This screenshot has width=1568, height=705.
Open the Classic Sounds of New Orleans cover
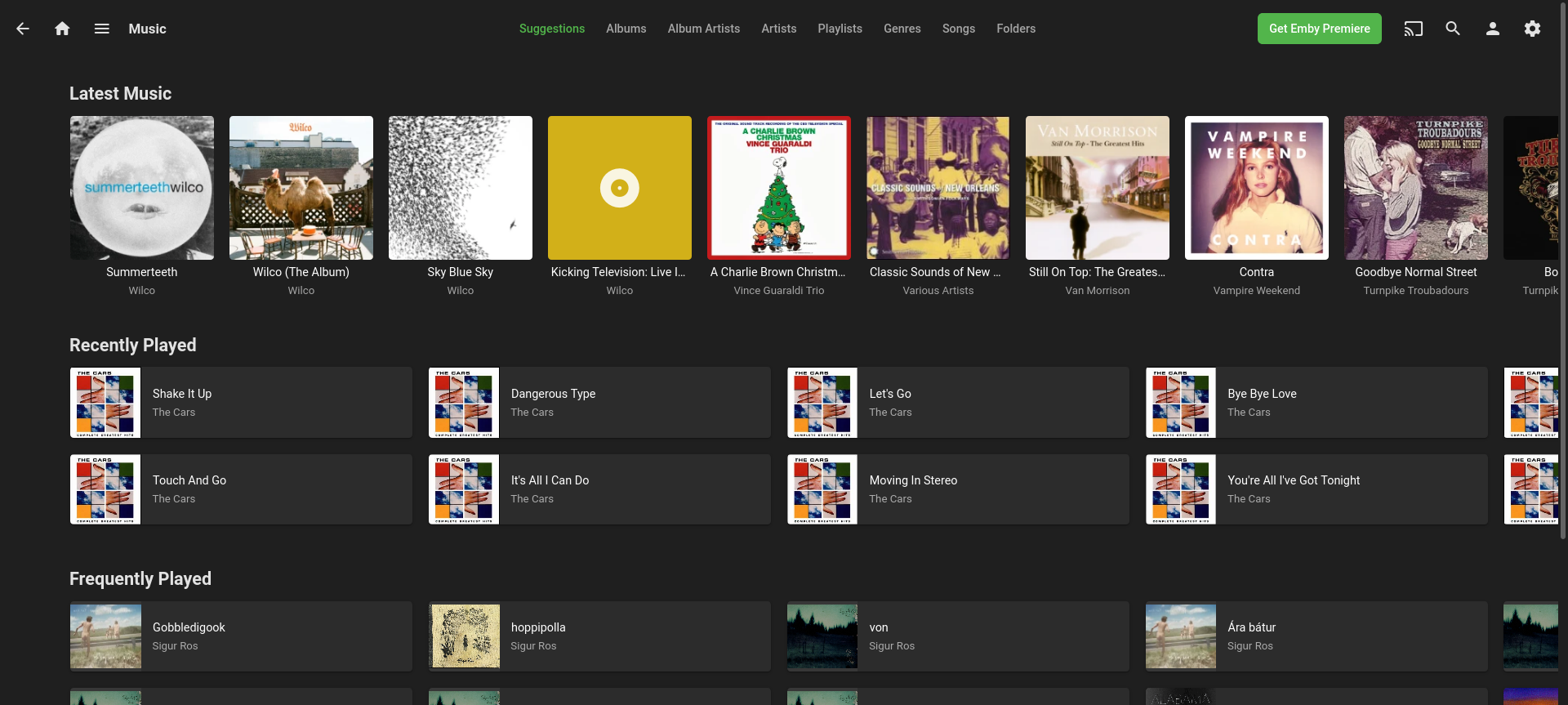click(938, 188)
